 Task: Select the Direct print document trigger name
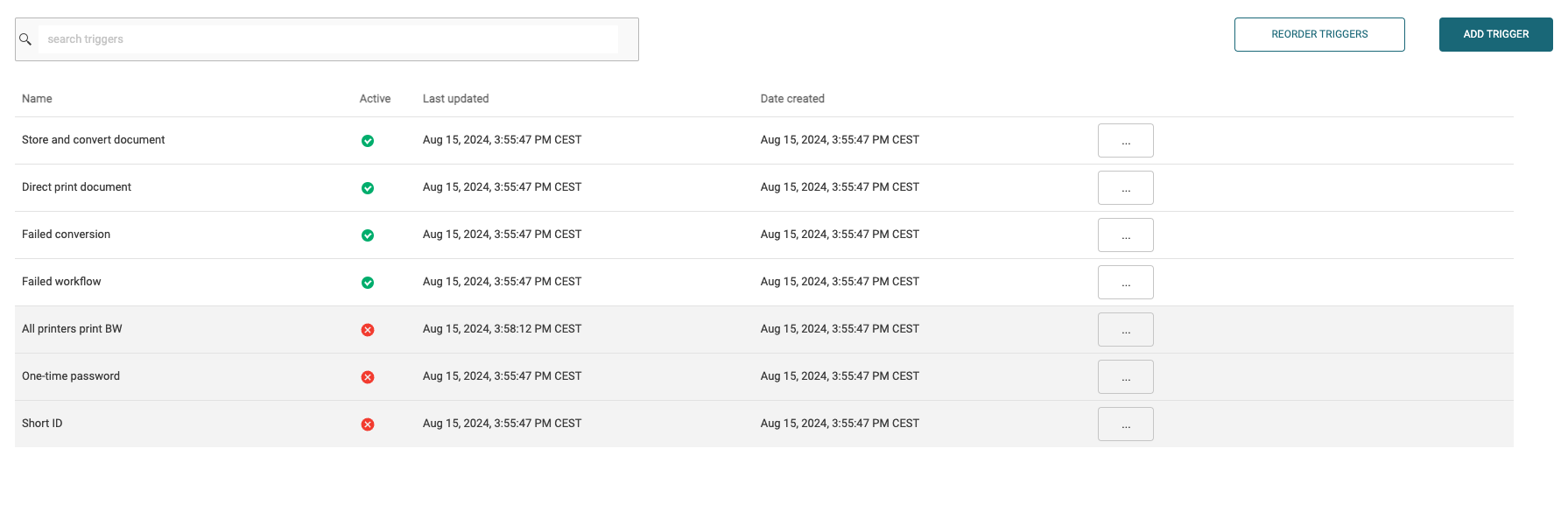pos(76,187)
